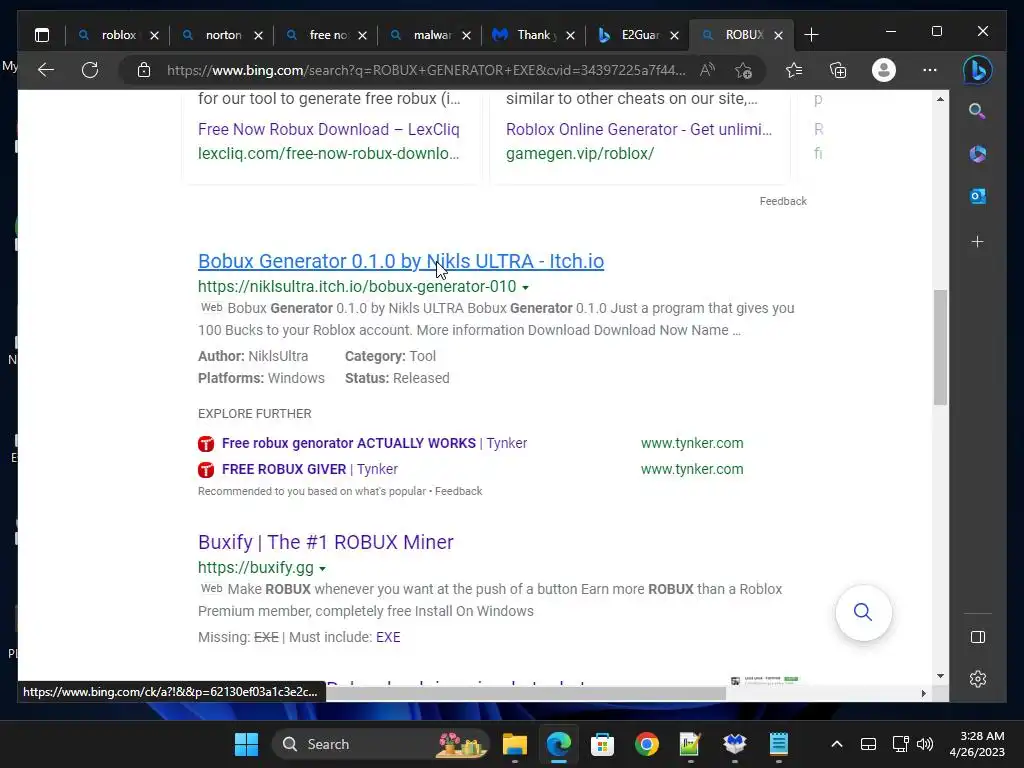Screen dimensions: 1024x768
Task: Click Feedback below the result cards
Action: click(x=783, y=201)
